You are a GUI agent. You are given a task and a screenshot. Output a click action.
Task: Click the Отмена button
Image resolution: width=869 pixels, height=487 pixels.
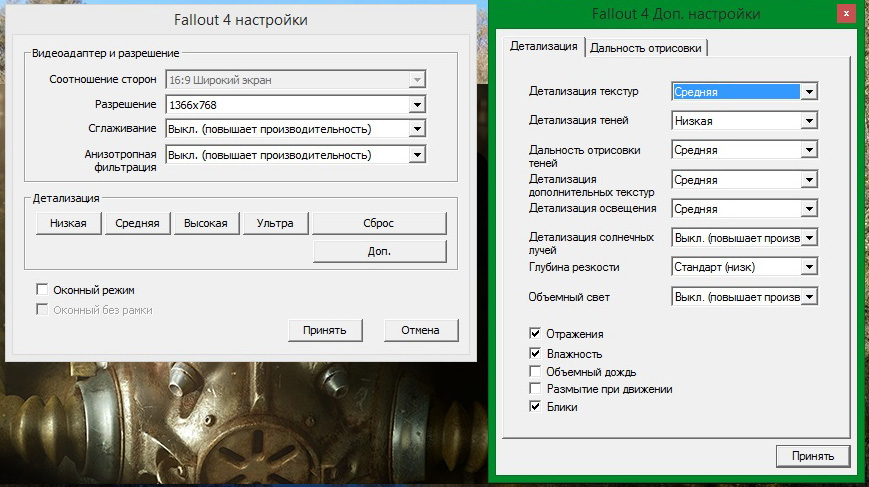point(421,330)
